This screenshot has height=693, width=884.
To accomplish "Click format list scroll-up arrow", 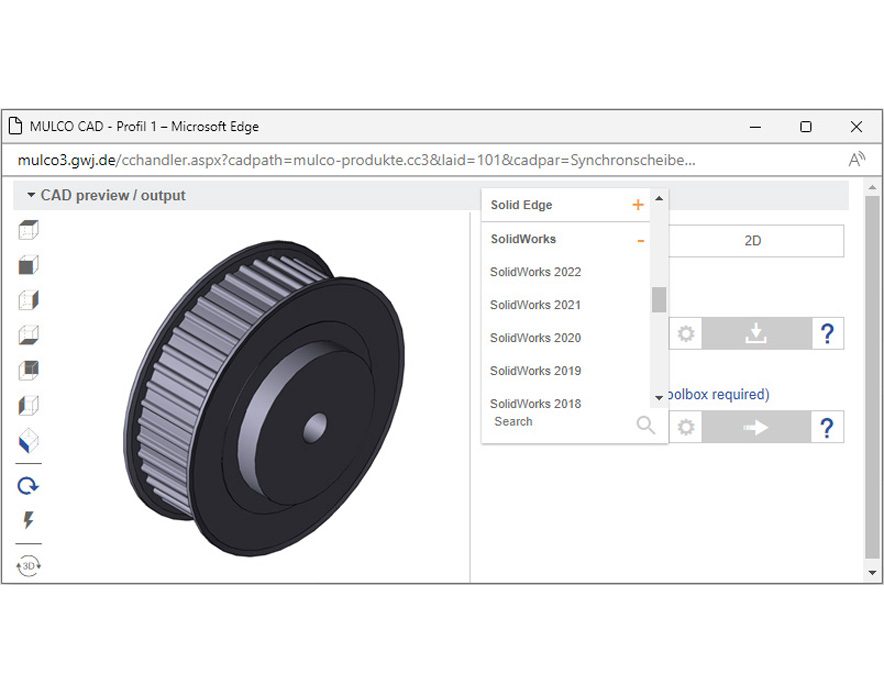I will coord(658,198).
